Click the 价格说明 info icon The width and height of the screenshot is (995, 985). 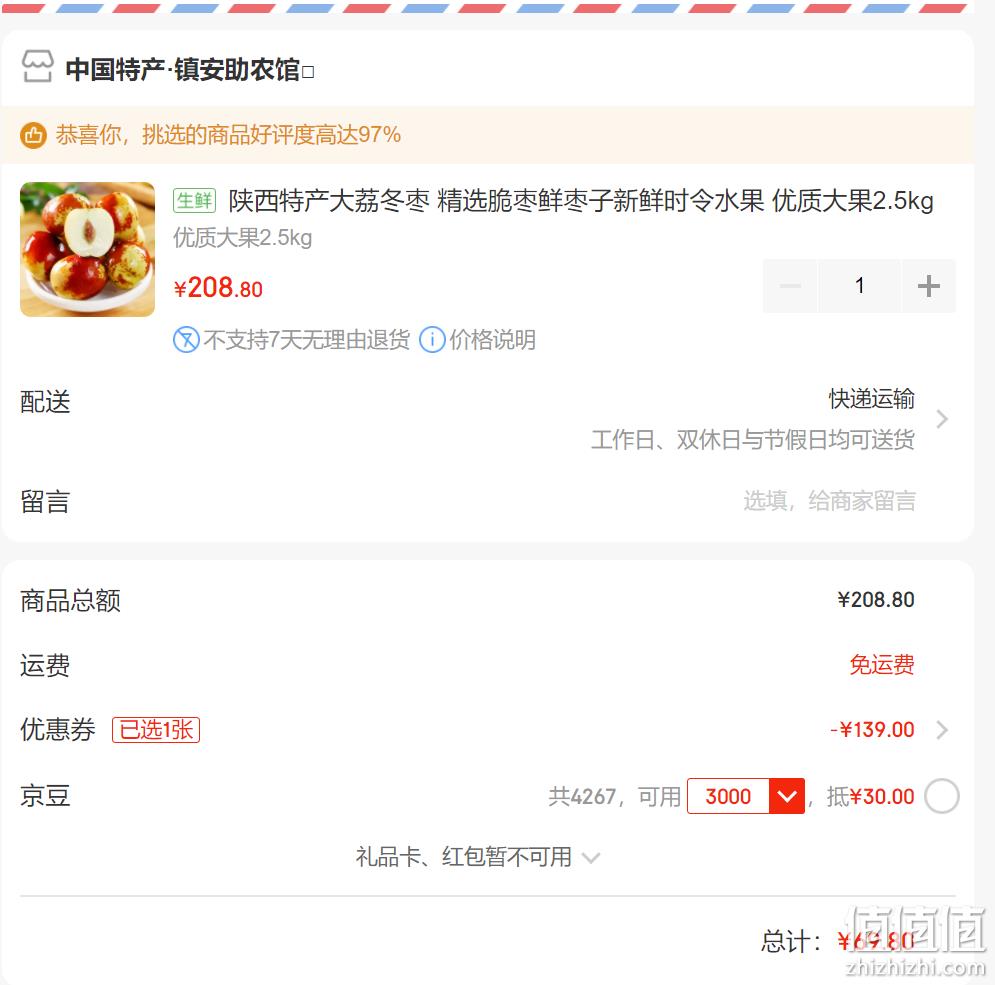(432, 340)
